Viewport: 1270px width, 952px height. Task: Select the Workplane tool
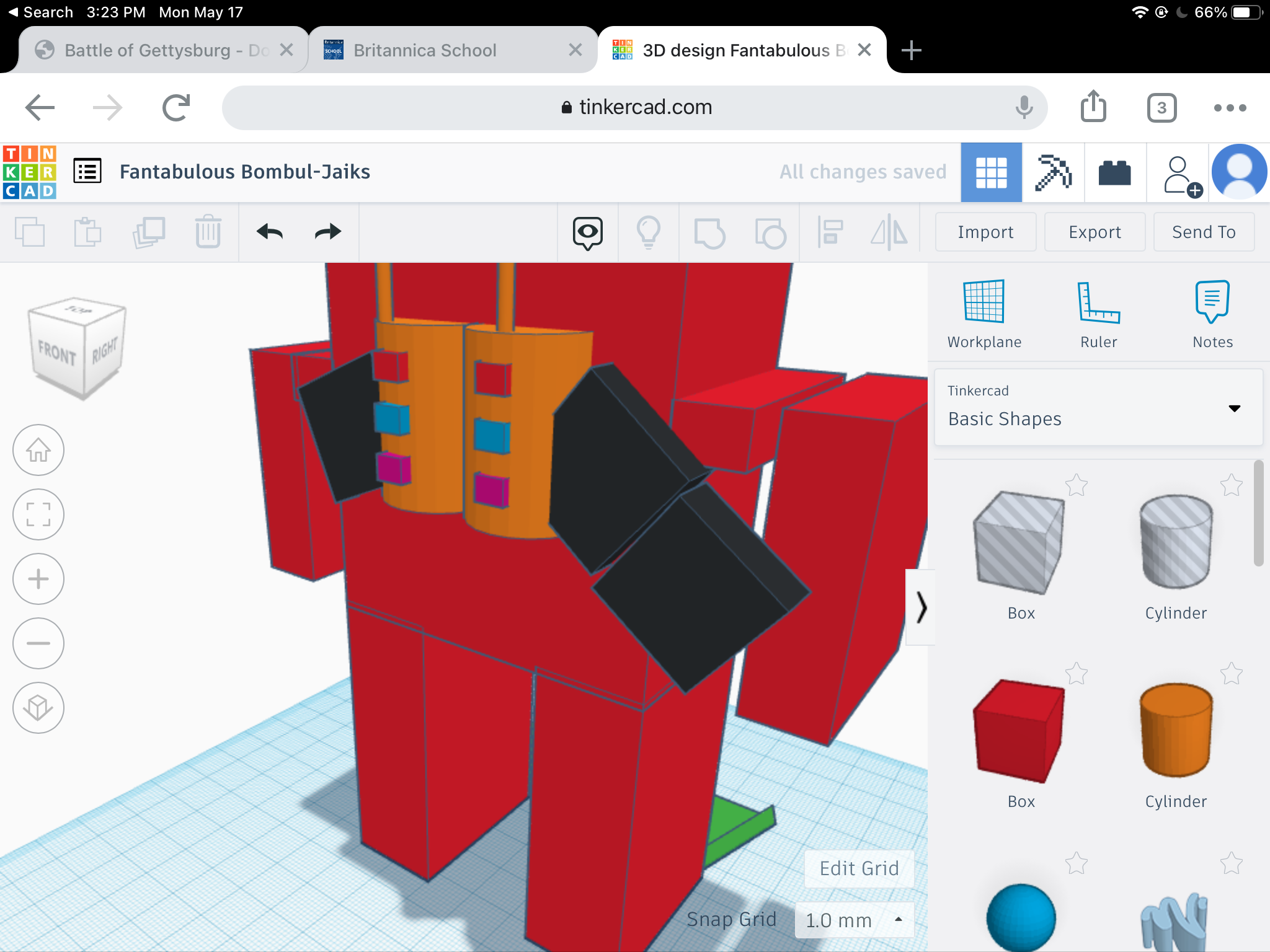click(x=984, y=314)
